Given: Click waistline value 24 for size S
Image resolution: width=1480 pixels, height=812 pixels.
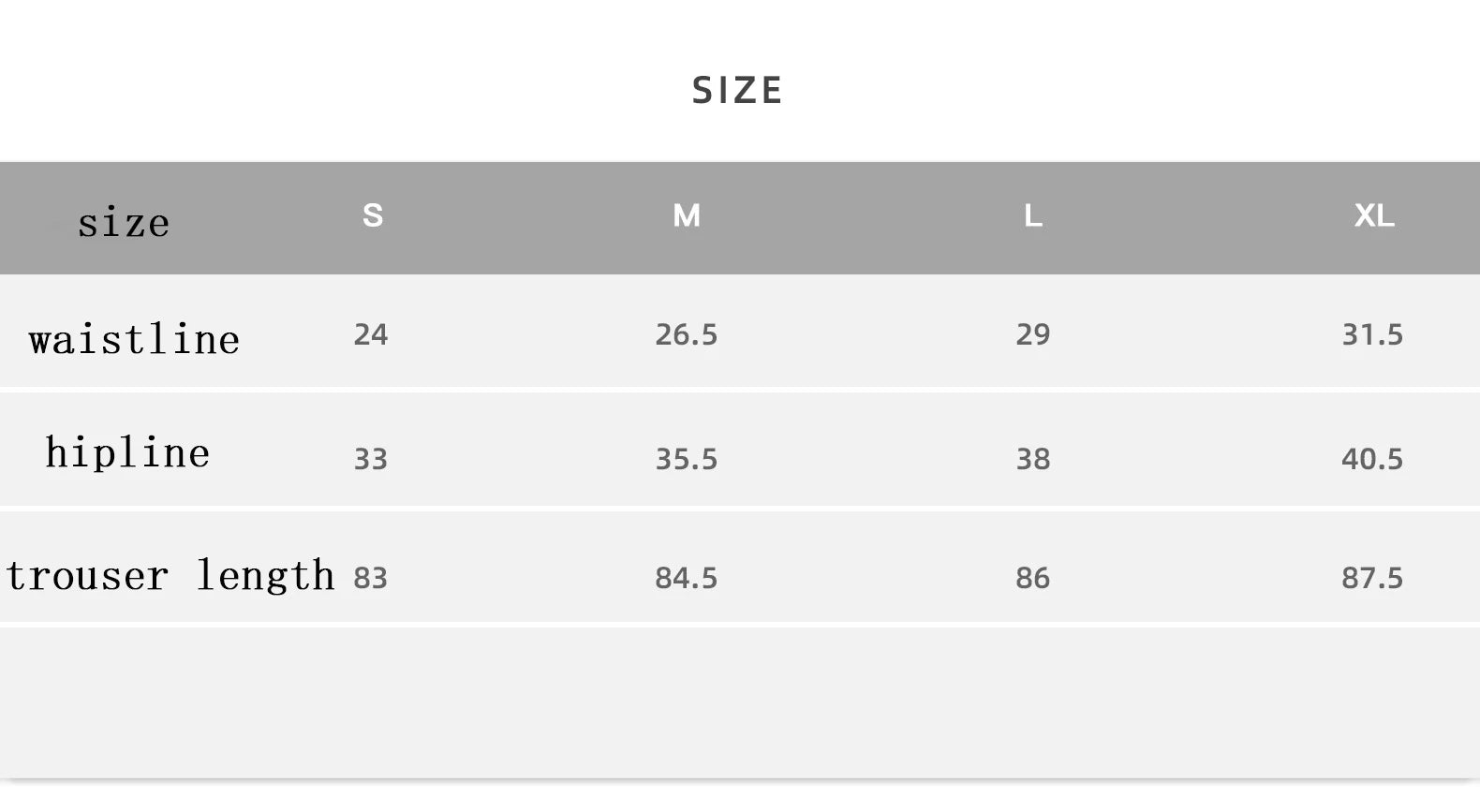Looking at the screenshot, I should [371, 334].
